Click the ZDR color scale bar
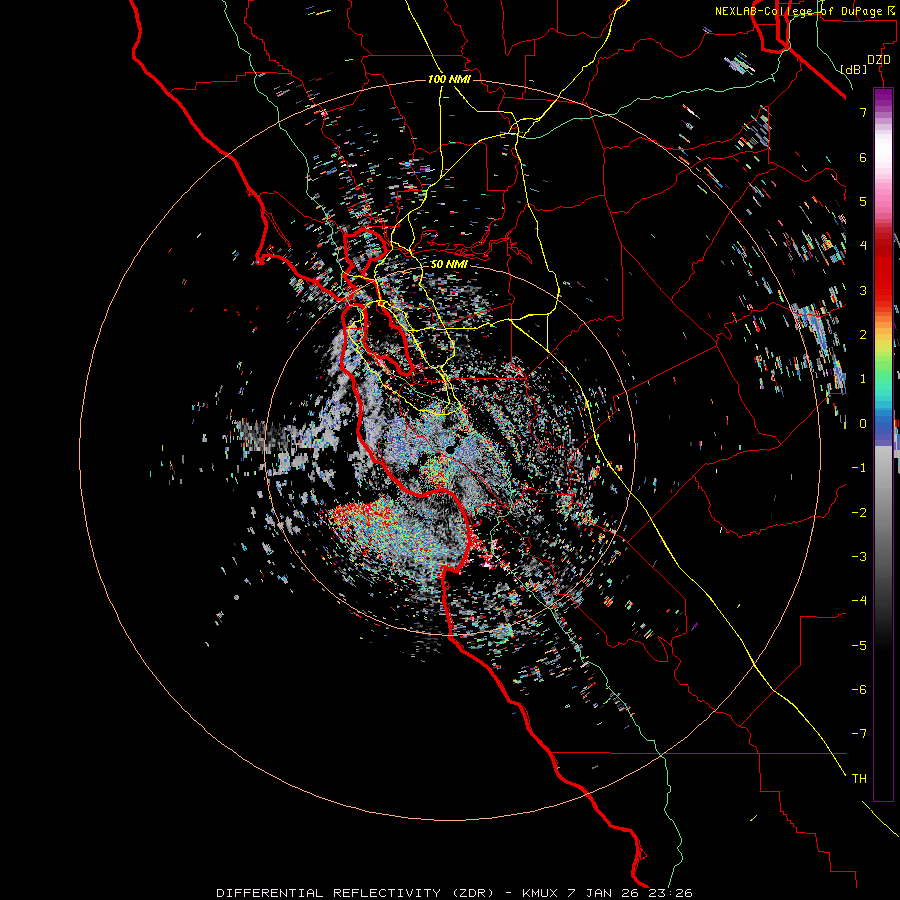Viewport: 900px width, 900px height. (883, 445)
